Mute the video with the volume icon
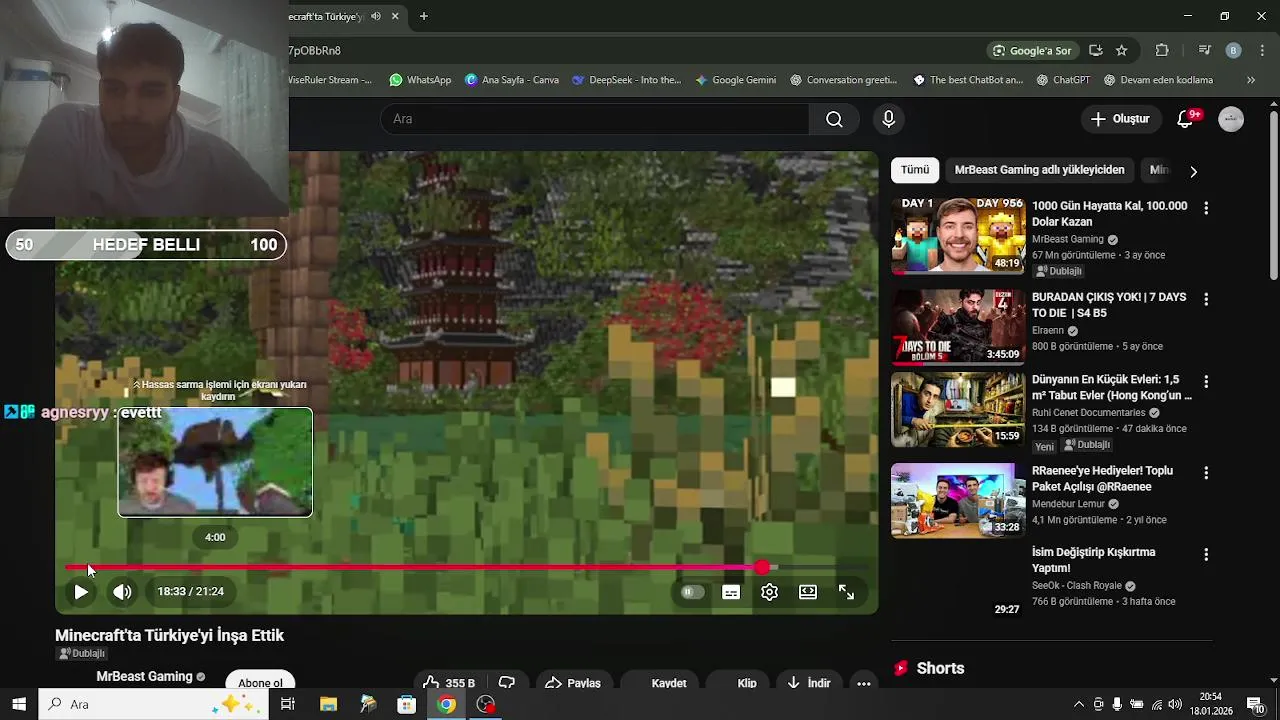1280x720 pixels. 122,592
